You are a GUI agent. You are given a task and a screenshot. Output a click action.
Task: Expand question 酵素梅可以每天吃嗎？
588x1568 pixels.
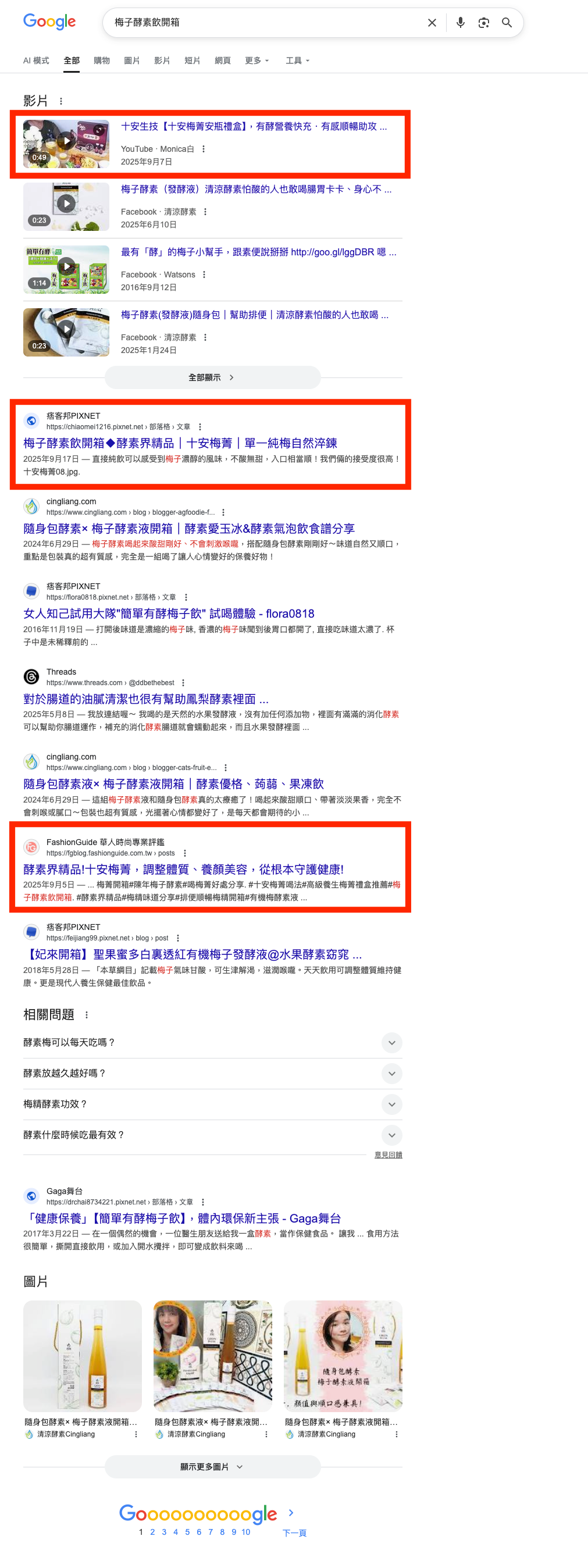pyautogui.click(x=212, y=1043)
